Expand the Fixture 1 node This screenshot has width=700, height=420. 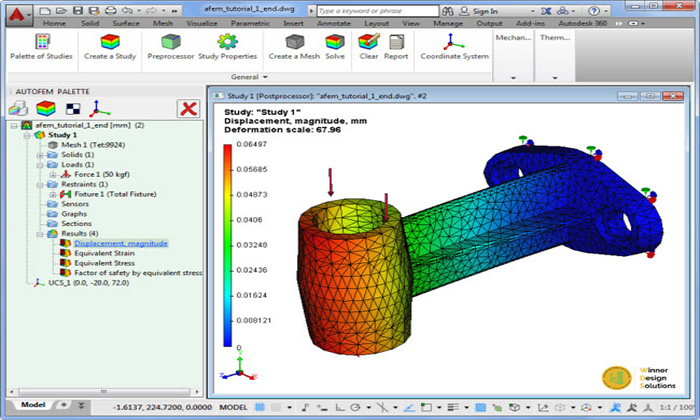[53, 194]
